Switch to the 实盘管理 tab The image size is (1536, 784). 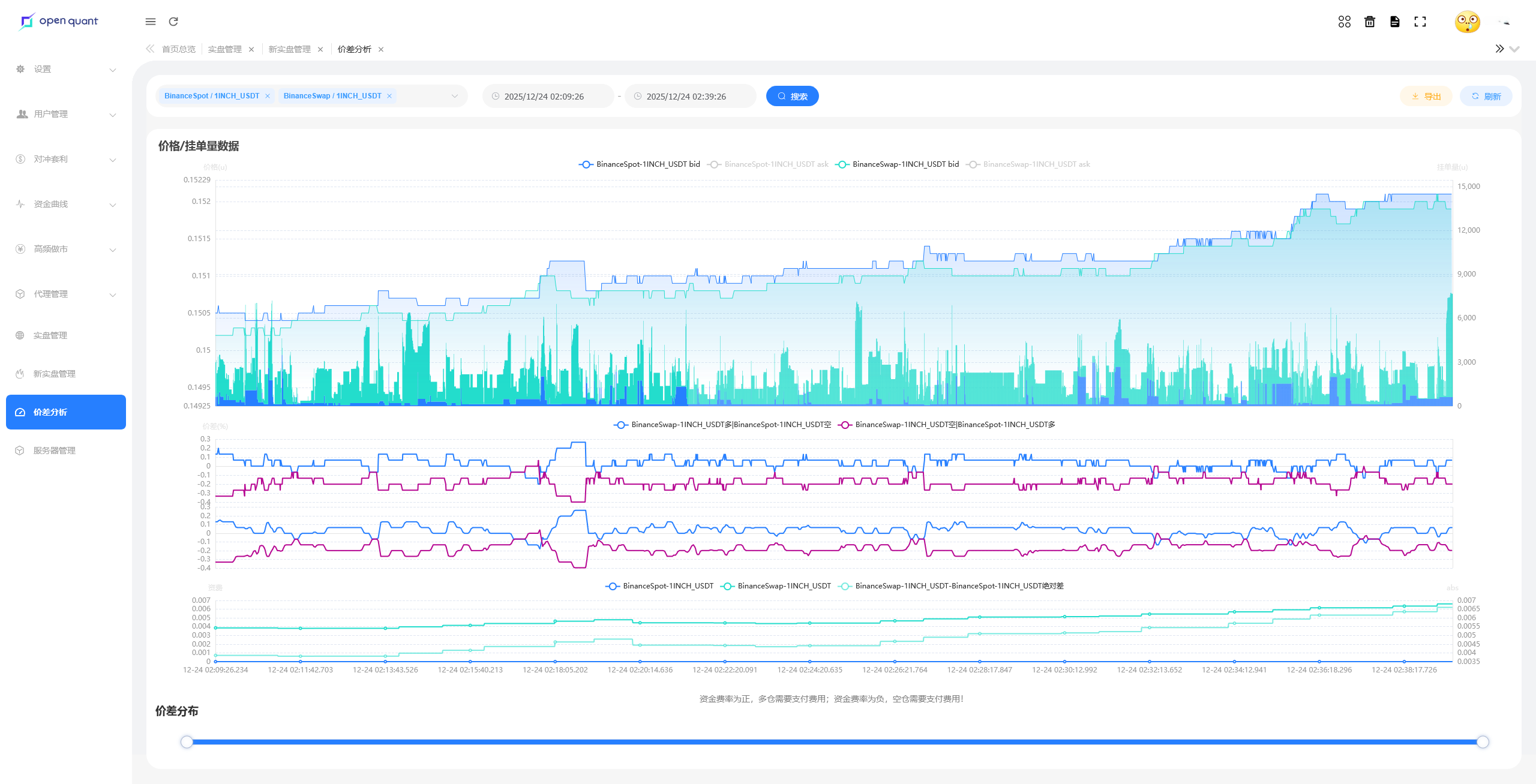(x=225, y=49)
